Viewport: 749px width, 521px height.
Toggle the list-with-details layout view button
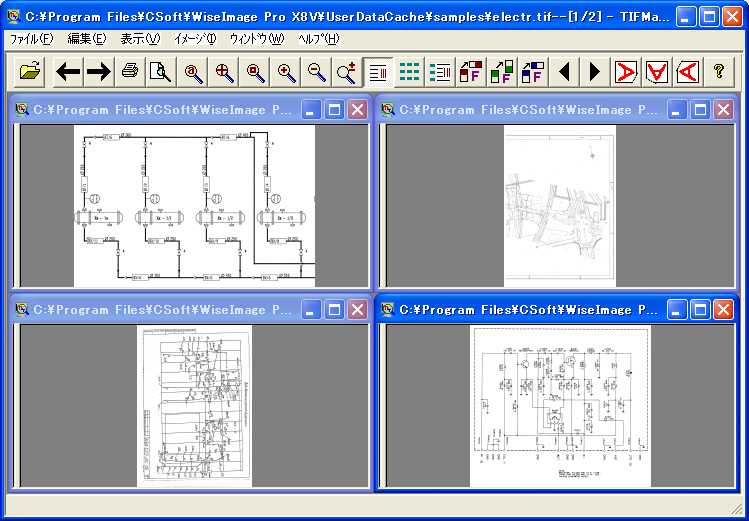point(439,71)
